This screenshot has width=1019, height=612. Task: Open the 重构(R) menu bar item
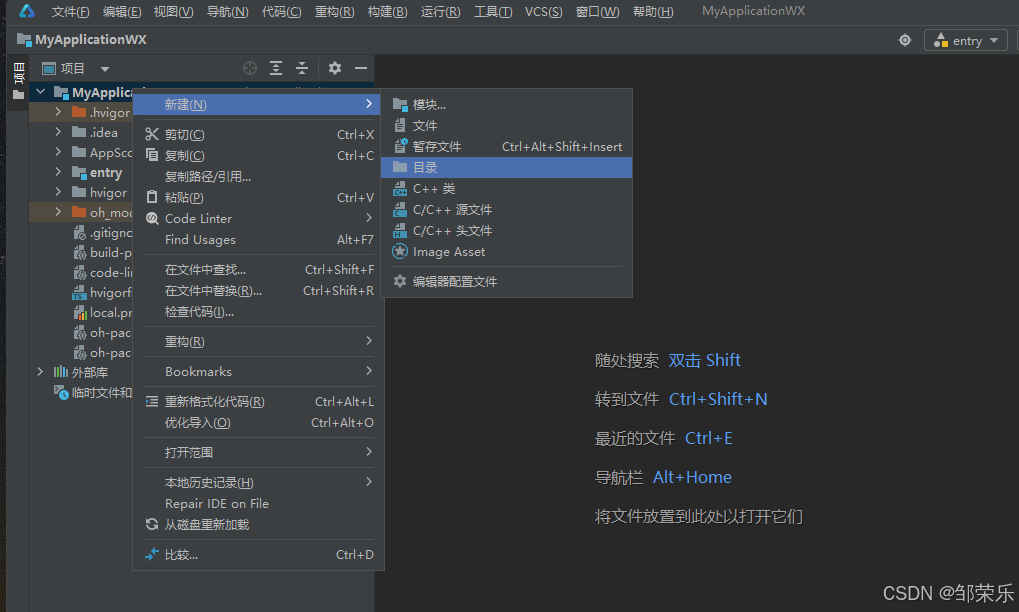pos(334,12)
